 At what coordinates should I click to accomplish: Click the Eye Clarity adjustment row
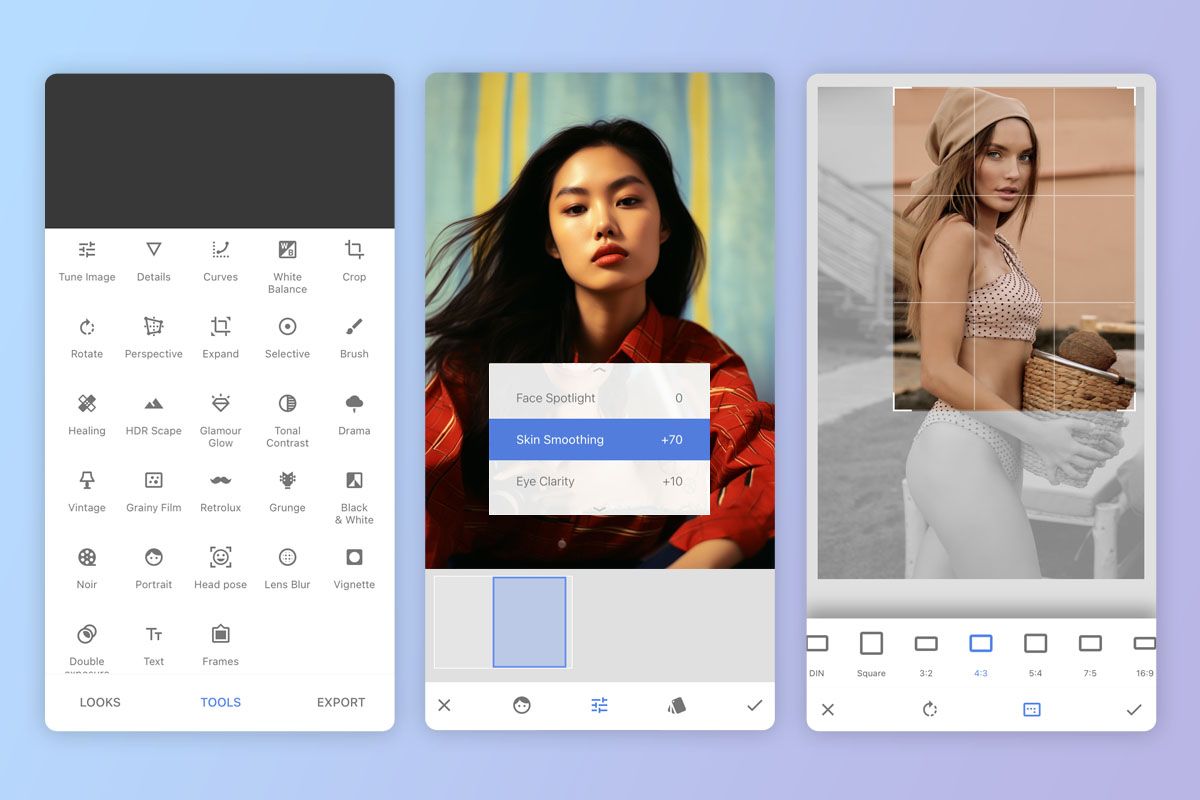tap(599, 481)
